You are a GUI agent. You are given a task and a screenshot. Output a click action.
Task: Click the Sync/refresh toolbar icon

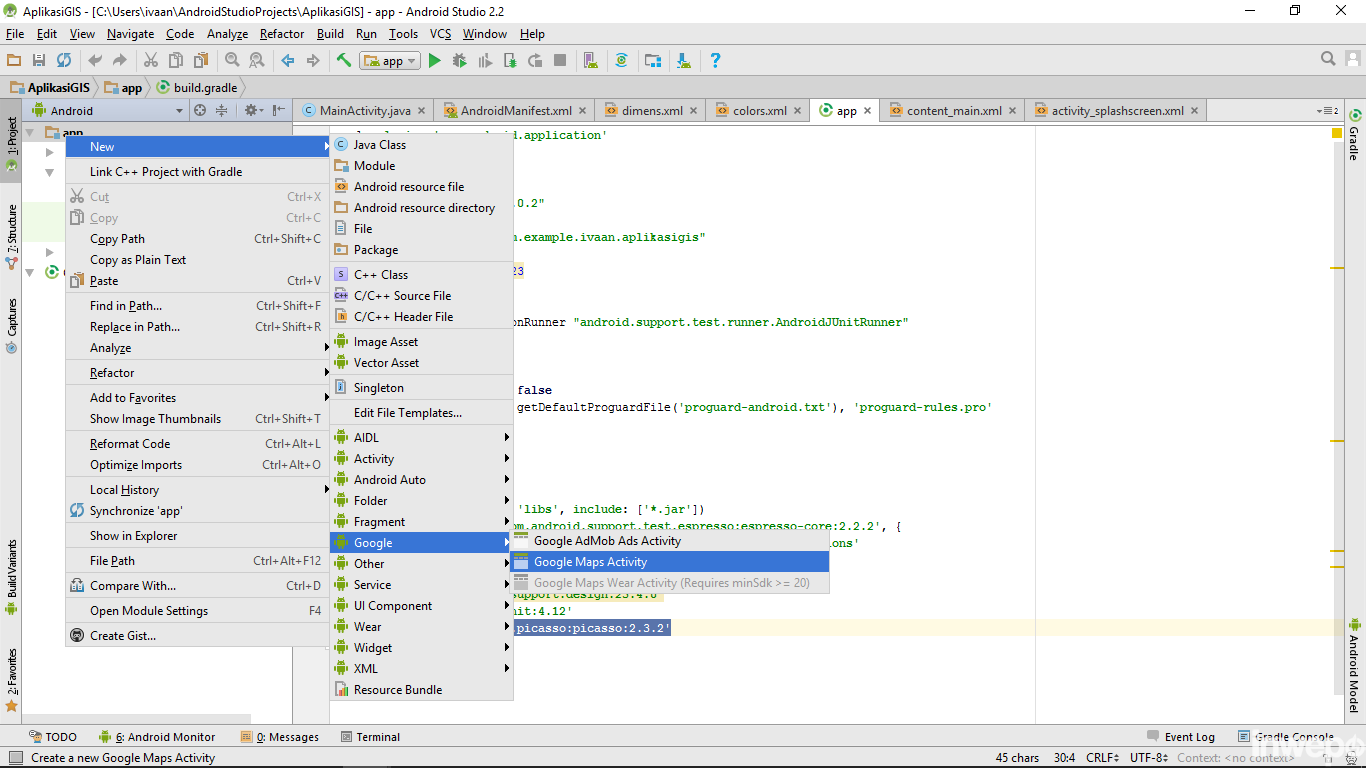64,61
